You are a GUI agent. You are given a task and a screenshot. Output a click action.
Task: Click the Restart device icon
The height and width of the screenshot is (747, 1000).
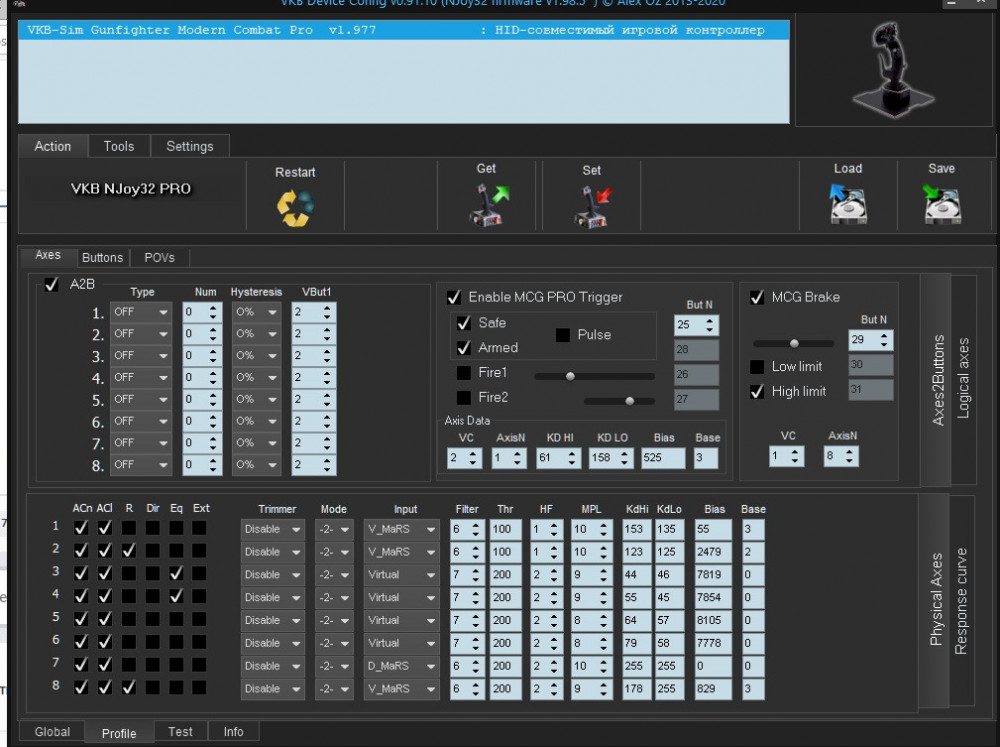(295, 206)
